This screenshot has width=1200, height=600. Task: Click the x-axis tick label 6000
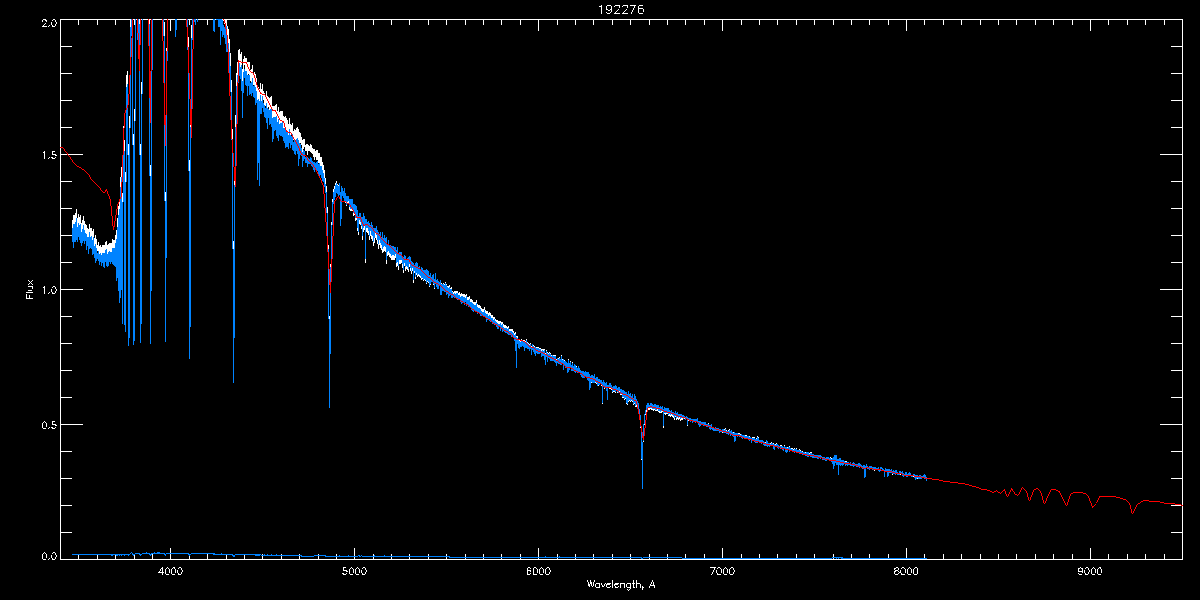(x=538, y=571)
